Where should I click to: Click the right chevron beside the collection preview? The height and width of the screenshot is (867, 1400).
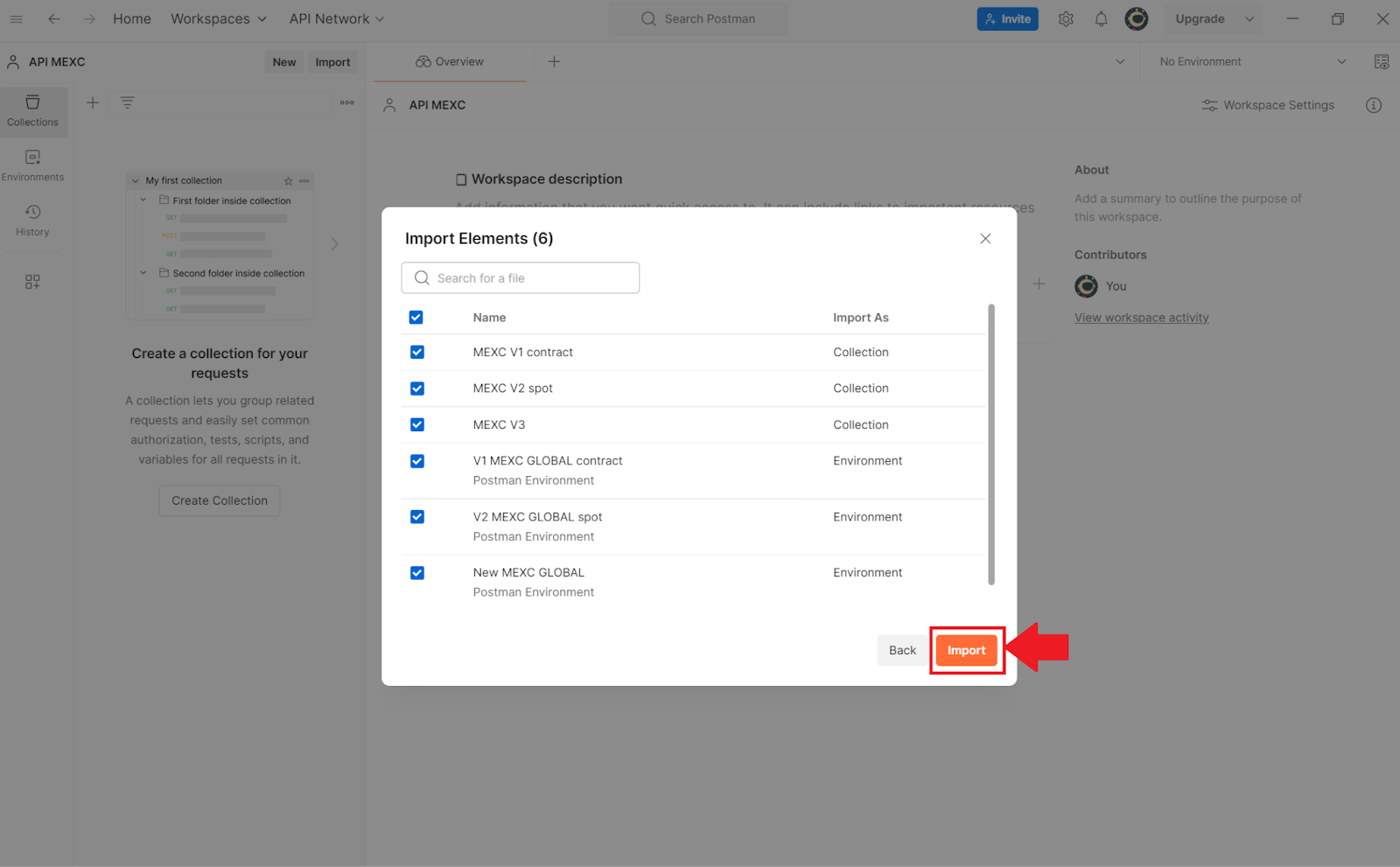pyautogui.click(x=334, y=244)
